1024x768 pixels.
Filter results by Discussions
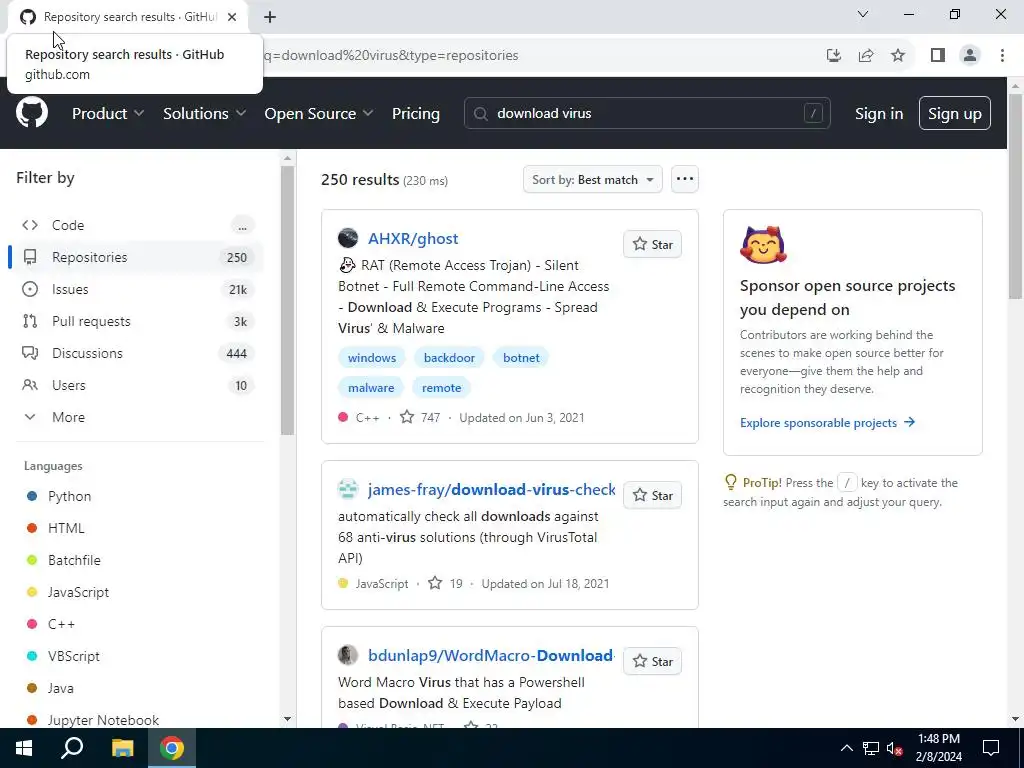coord(138,353)
